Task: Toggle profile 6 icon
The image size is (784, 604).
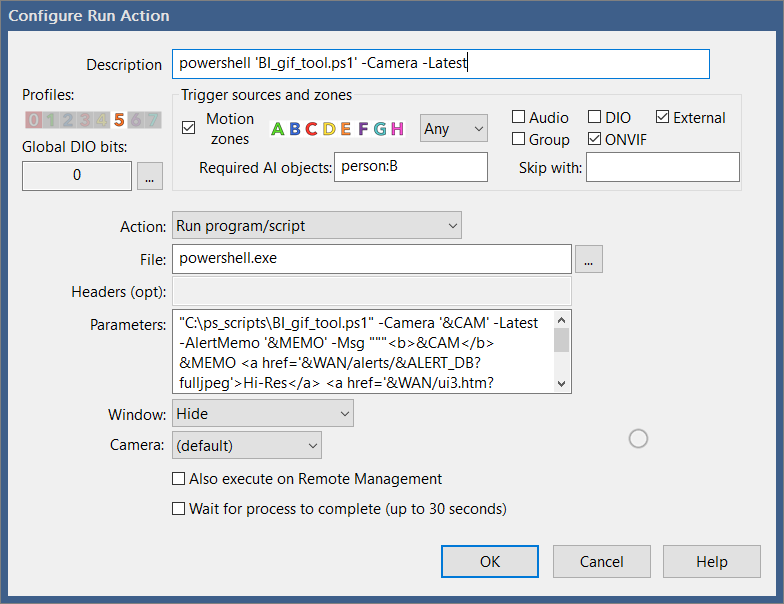Action: point(136,120)
